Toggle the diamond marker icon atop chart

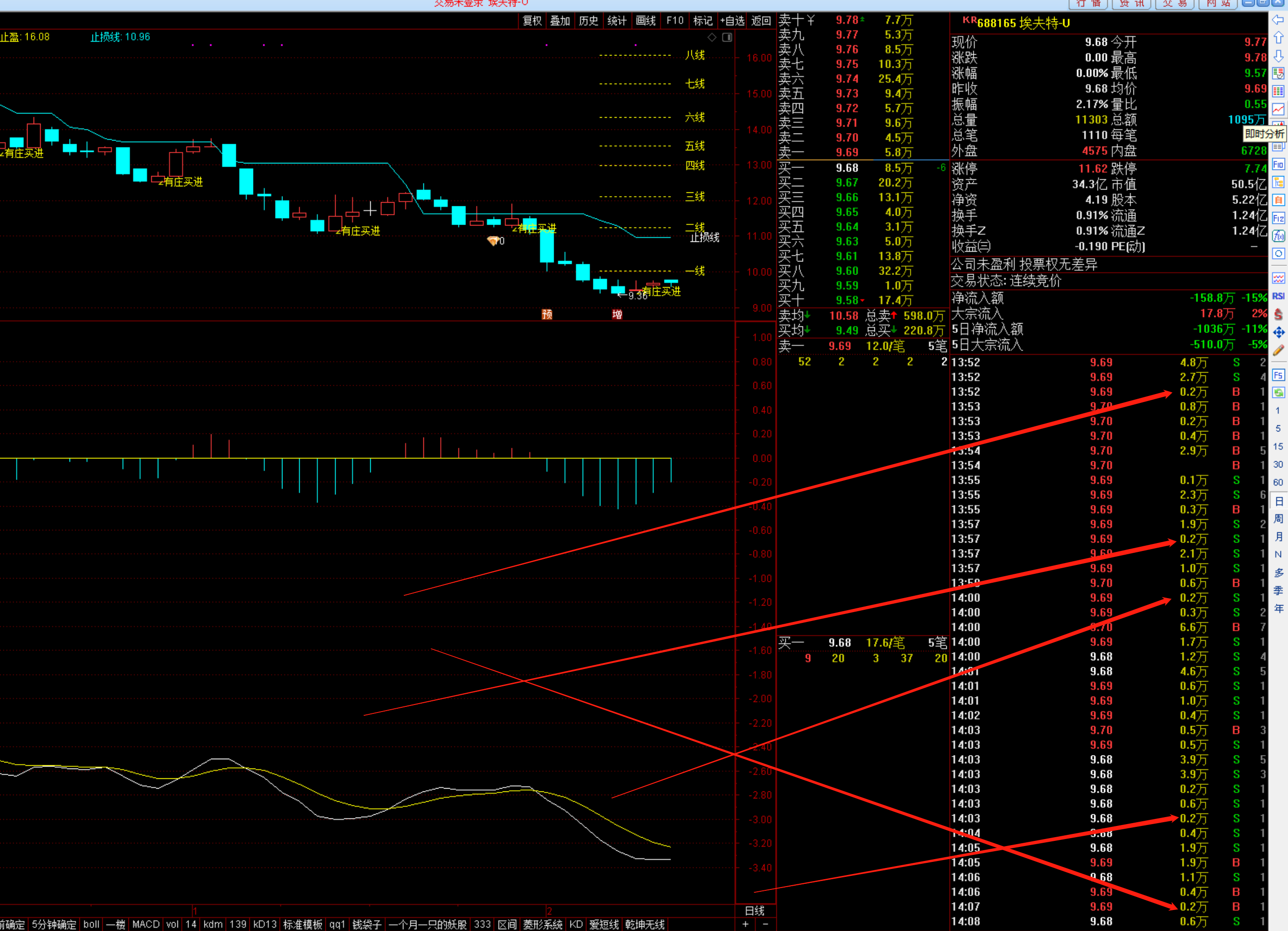tap(711, 37)
